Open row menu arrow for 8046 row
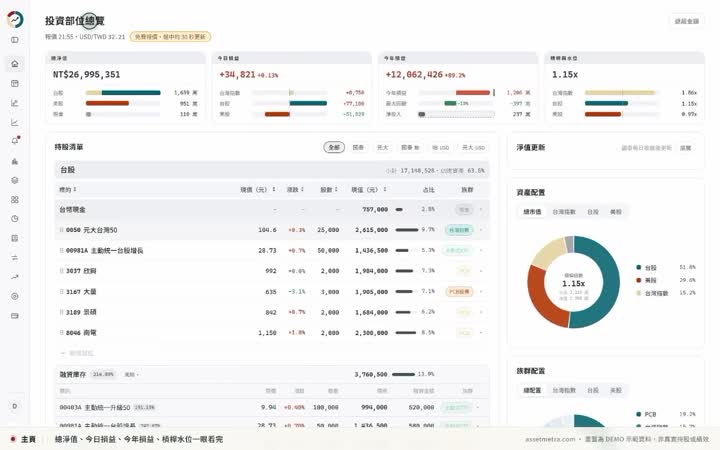This screenshot has width=720, height=450. tap(481, 332)
